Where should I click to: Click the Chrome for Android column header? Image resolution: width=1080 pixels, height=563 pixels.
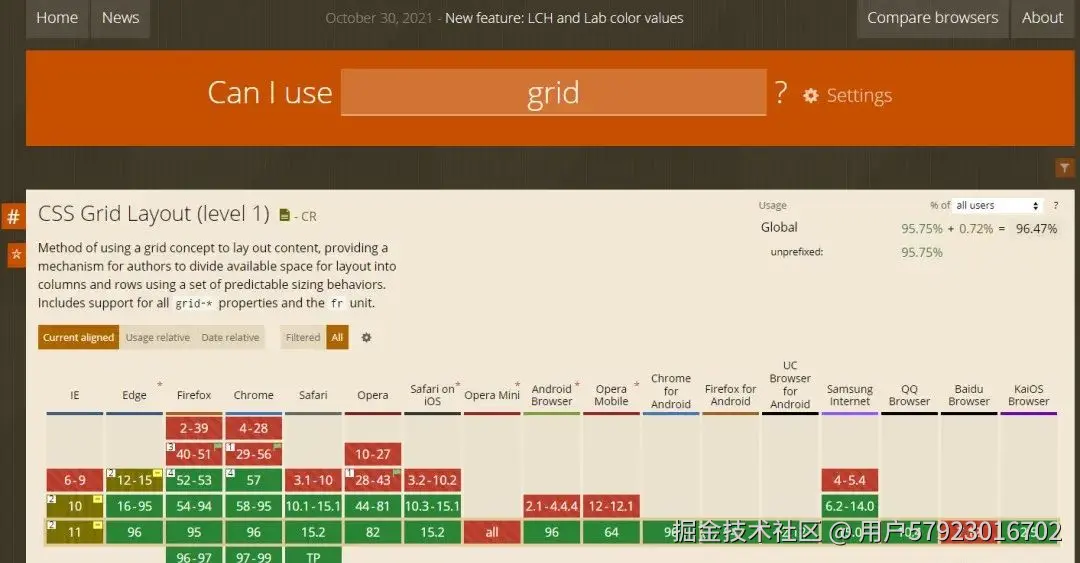(x=671, y=391)
